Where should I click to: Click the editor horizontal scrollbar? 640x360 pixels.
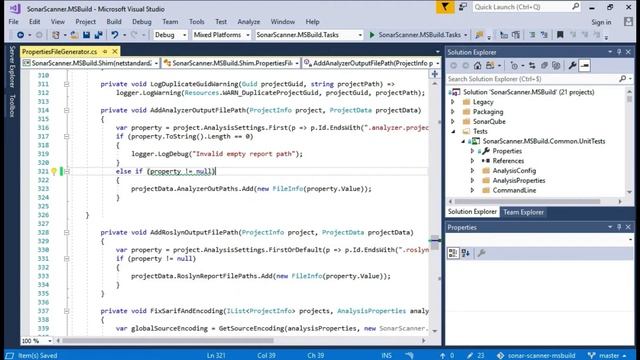pyautogui.click(x=167, y=340)
